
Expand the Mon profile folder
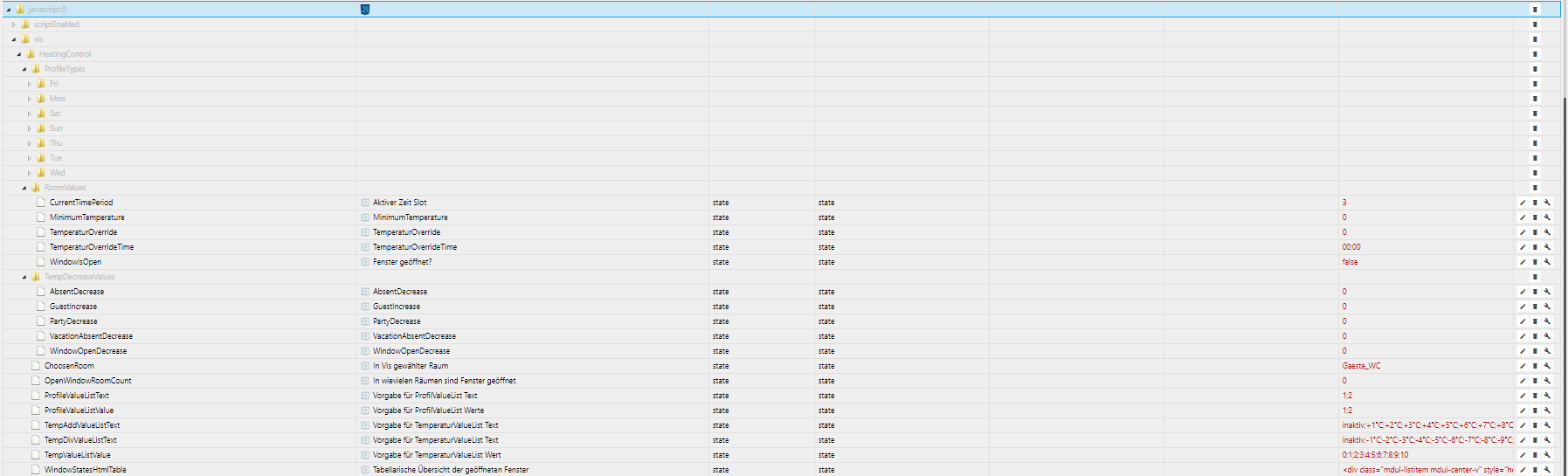tap(30, 99)
